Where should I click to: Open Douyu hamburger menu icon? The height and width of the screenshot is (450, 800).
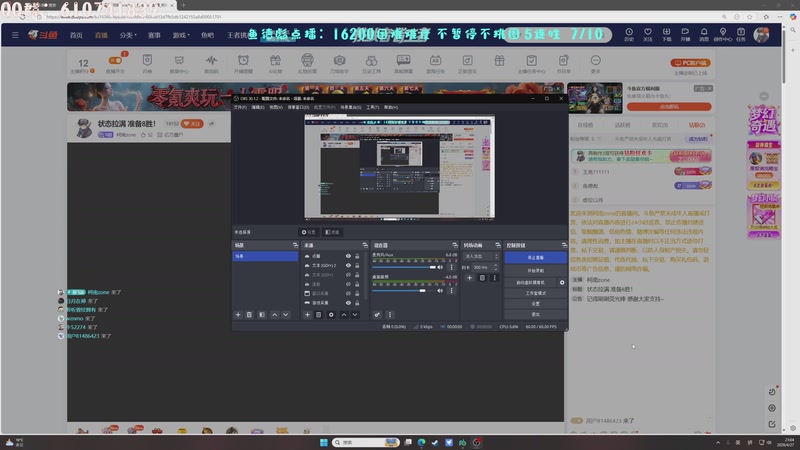pyautogui.click(x=15, y=35)
